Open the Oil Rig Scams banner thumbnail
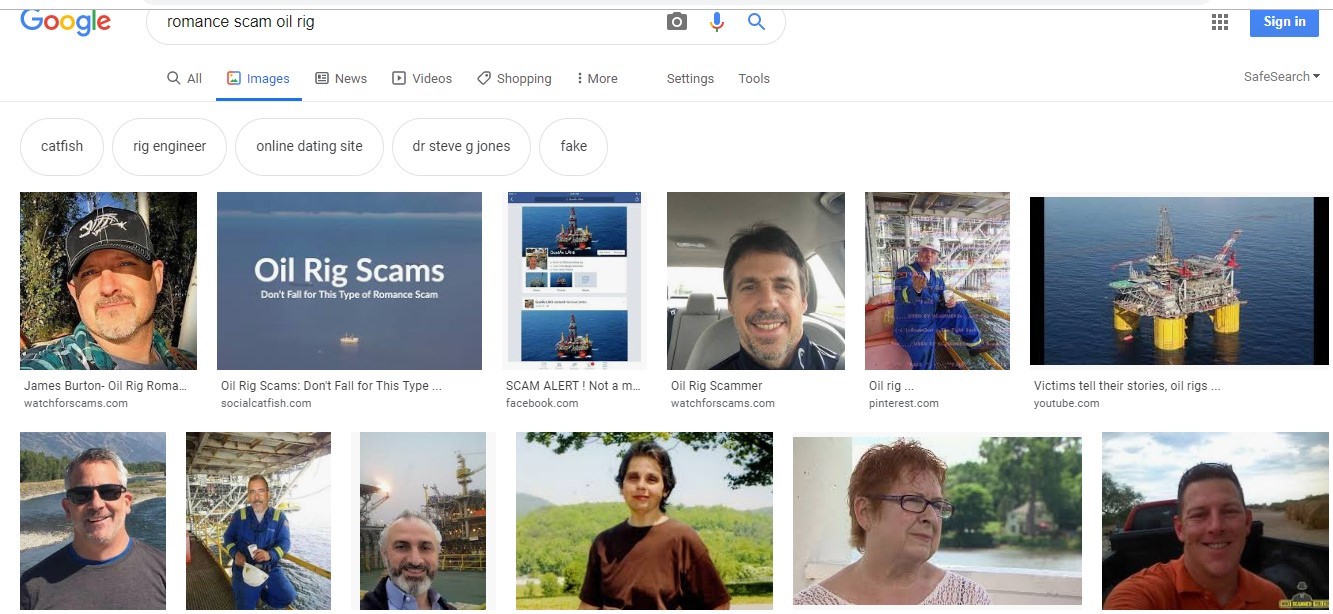Screen dimensions: 1333x614 (349, 281)
